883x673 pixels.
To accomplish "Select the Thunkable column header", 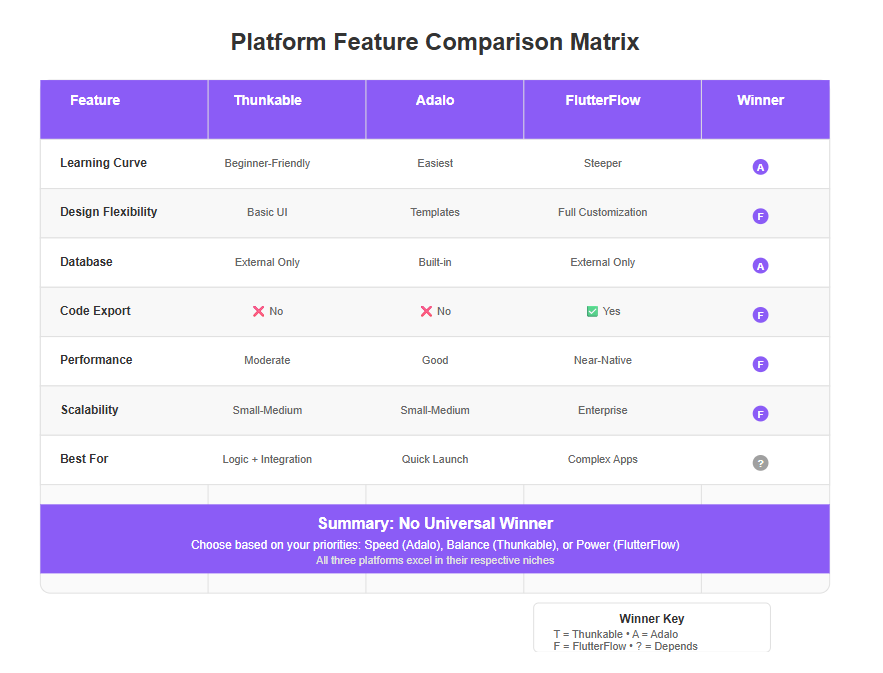I will (x=287, y=109).
